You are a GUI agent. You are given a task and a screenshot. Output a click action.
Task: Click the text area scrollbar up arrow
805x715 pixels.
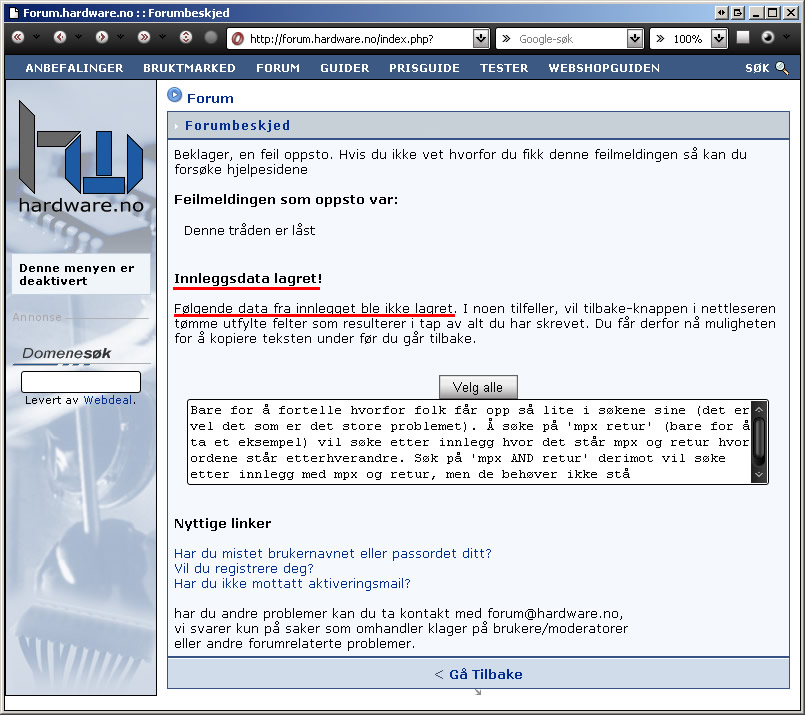point(759,410)
